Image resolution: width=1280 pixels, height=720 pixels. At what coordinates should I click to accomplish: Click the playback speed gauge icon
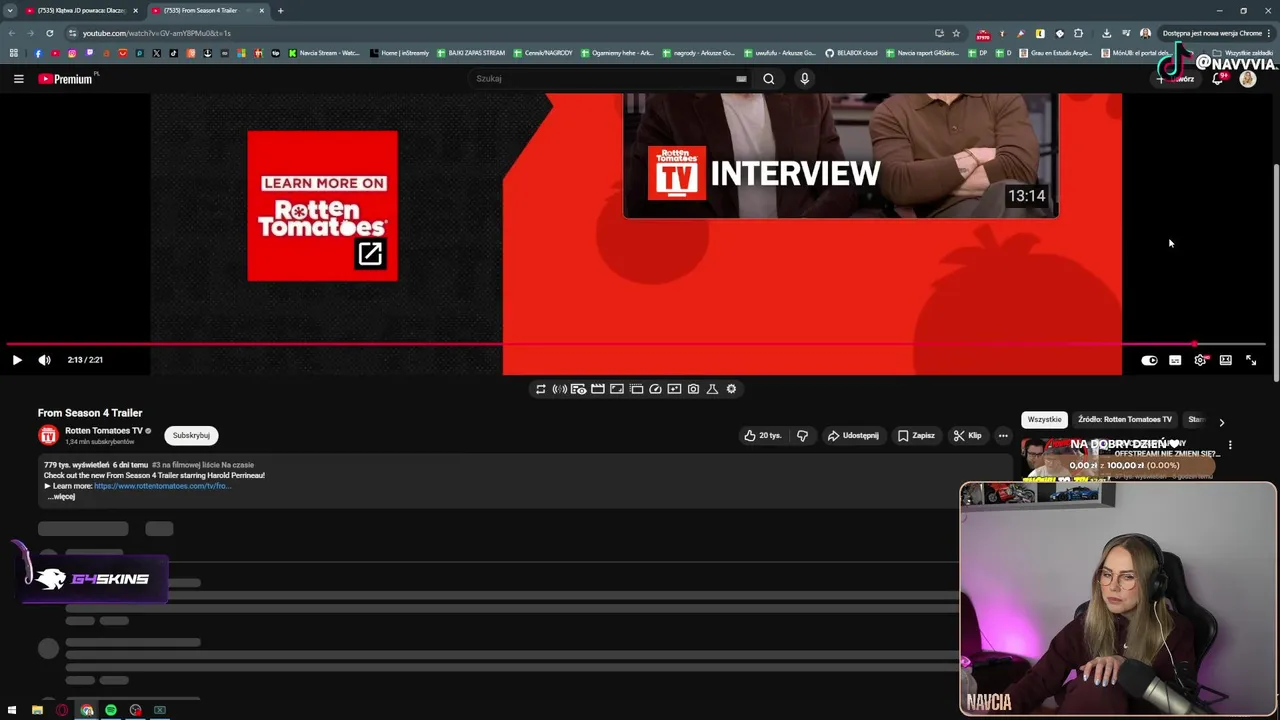pos(655,389)
